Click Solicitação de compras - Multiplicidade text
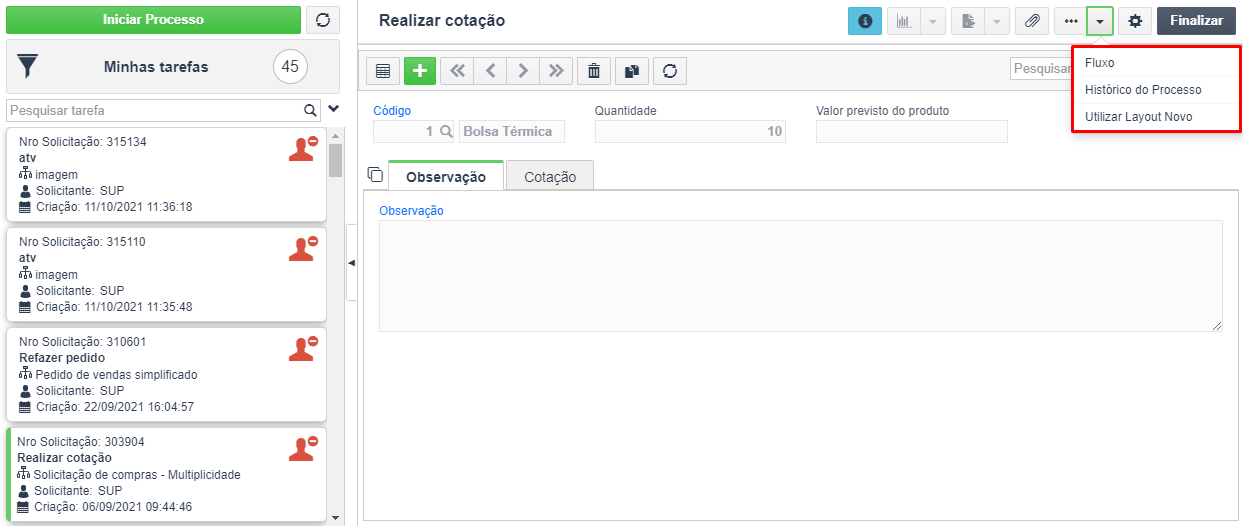1243x526 pixels. [137, 475]
